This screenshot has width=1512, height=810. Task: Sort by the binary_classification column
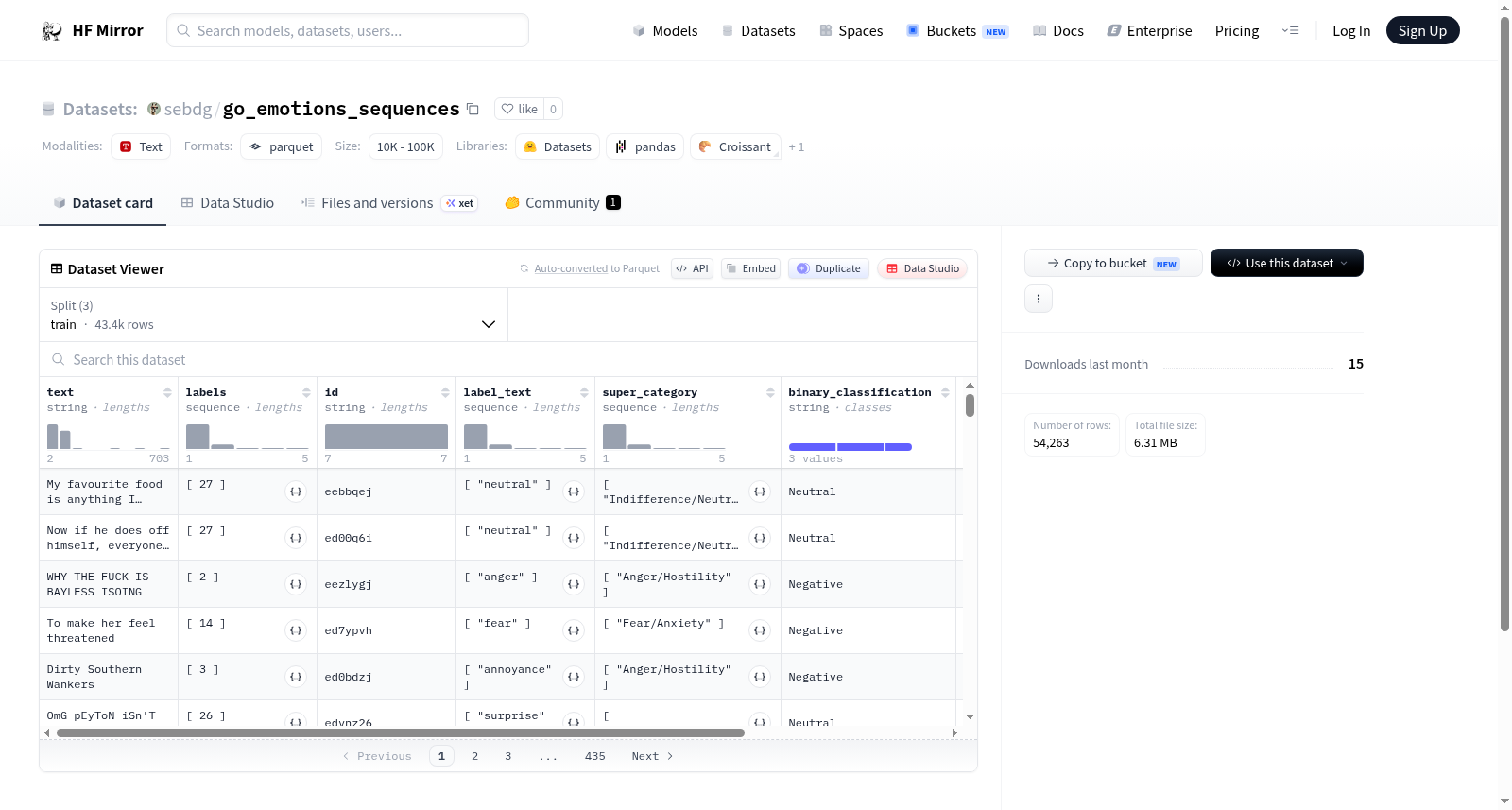point(945,392)
